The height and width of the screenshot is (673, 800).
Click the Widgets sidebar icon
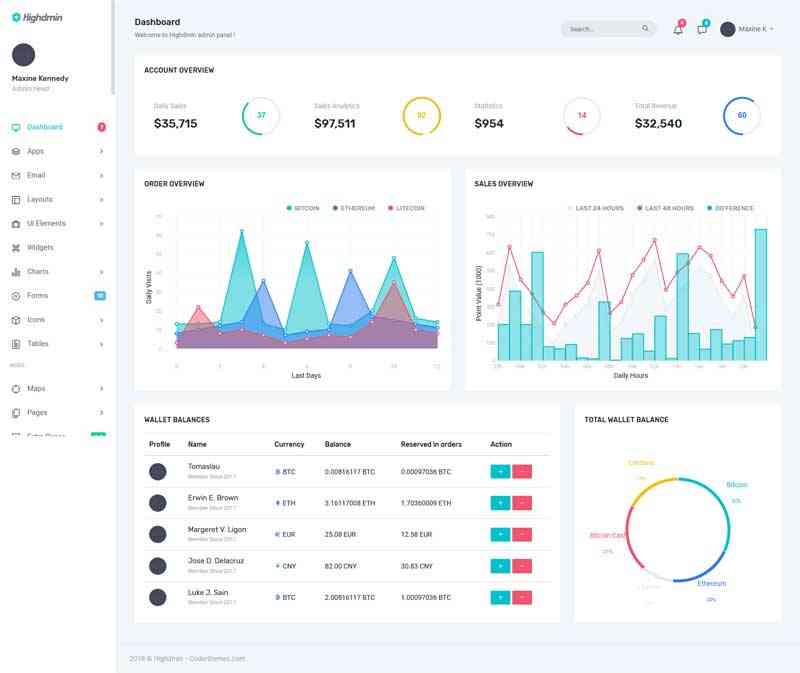16,248
